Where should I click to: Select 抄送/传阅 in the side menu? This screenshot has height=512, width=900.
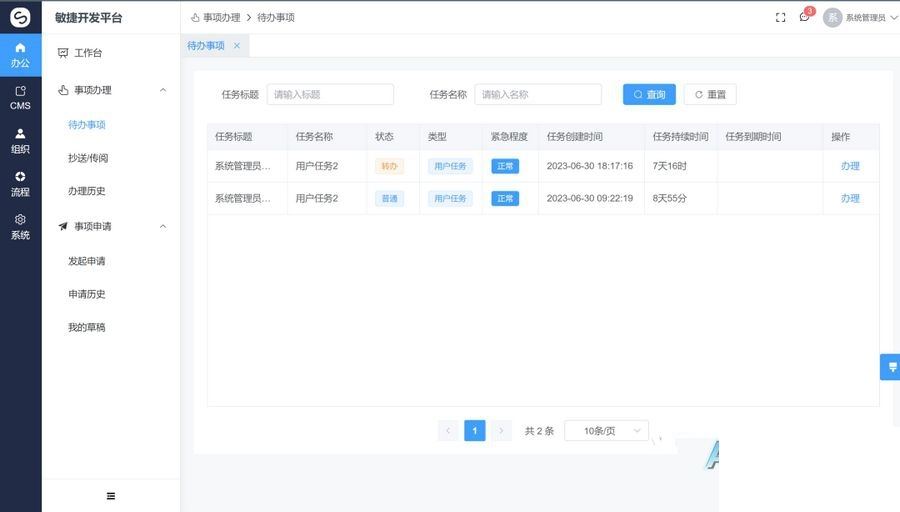88,158
